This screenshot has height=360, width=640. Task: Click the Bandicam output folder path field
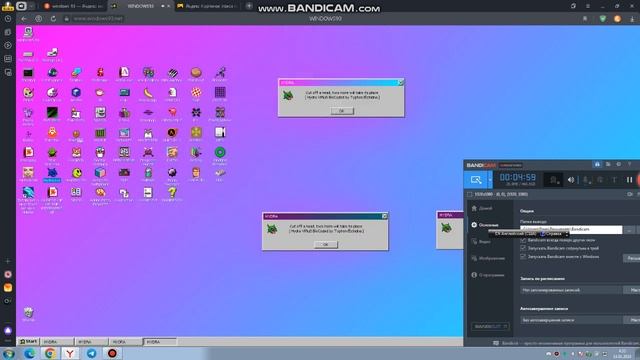tap(571, 230)
